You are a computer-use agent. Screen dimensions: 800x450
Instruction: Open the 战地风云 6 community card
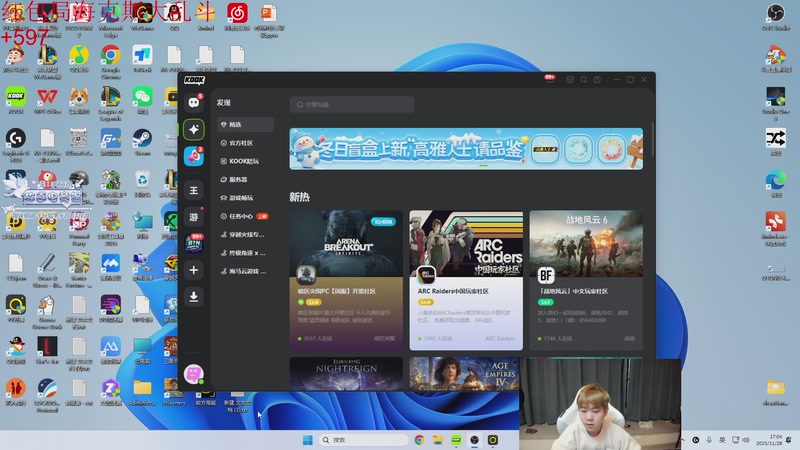click(586, 280)
